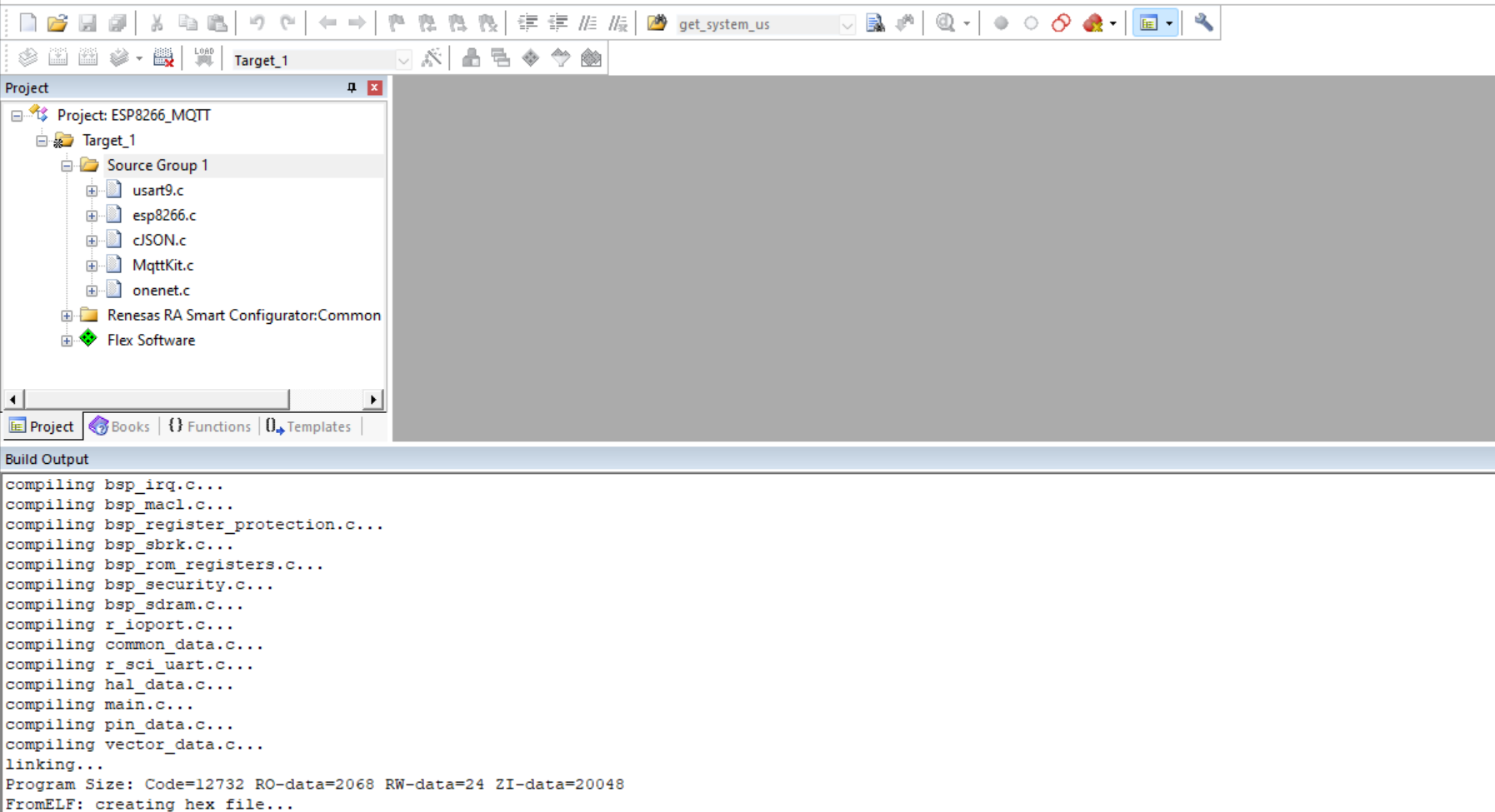Click the Program Size line in Build Output
Viewport: 1495px width, 812px height.
(x=315, y=785)
